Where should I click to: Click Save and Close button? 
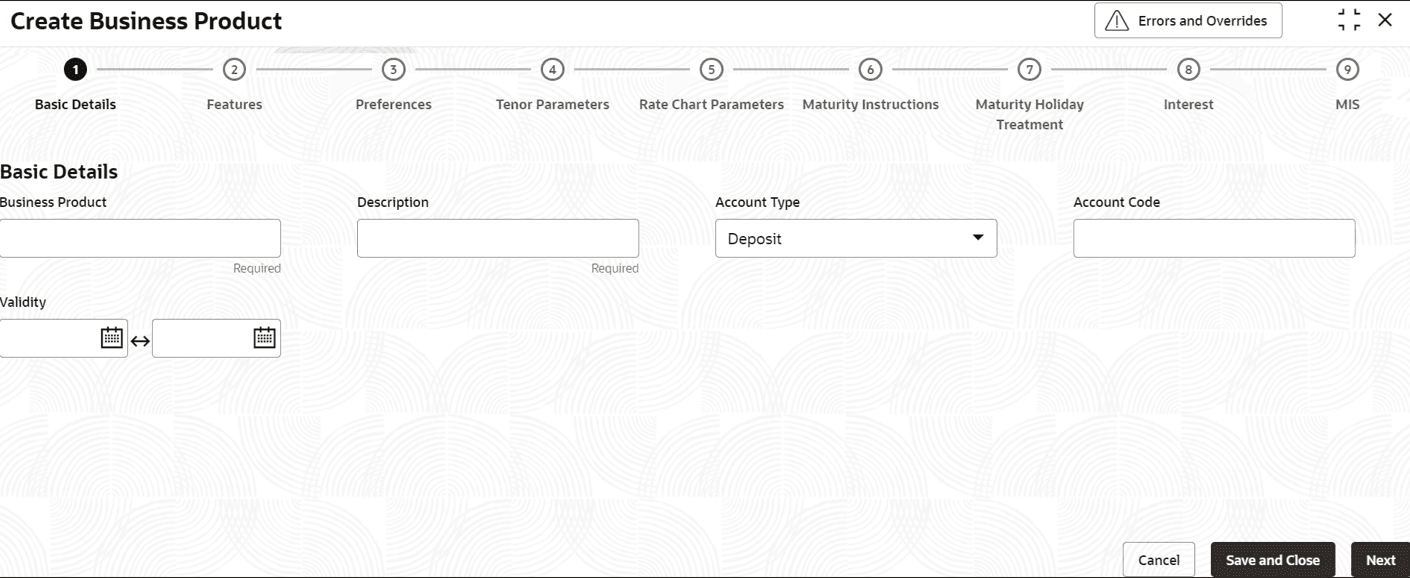pos(1272,560)
